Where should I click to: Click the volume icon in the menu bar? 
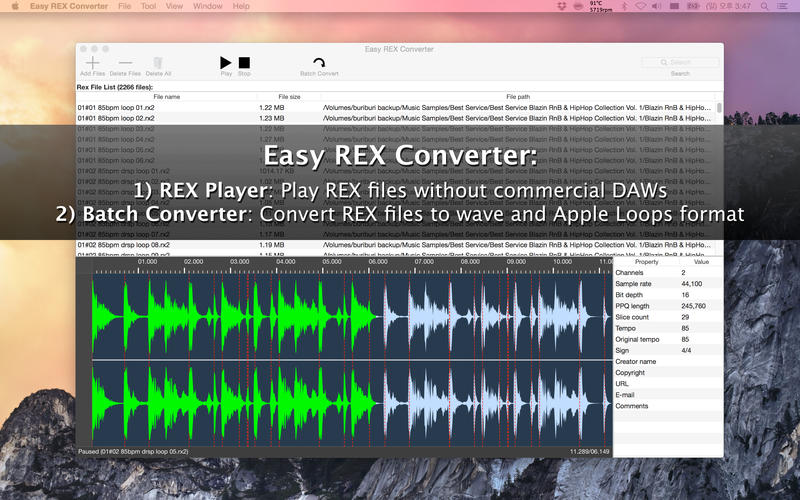pyautogui.click(x=657, y=6)
